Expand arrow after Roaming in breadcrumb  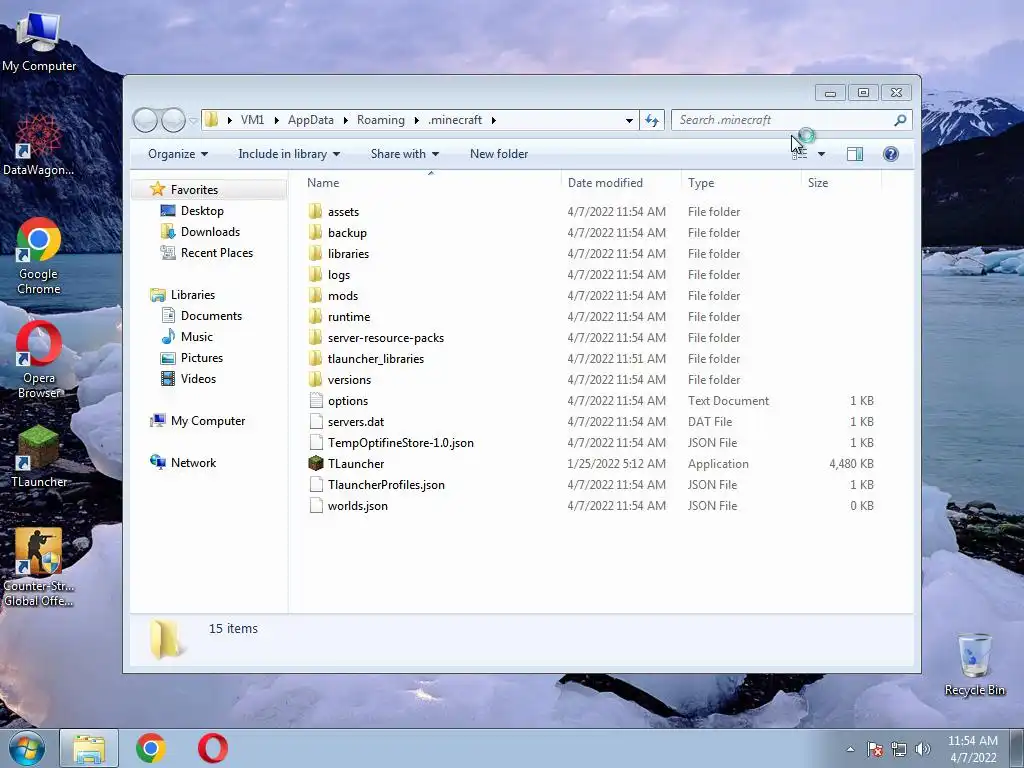pos(416,120)
